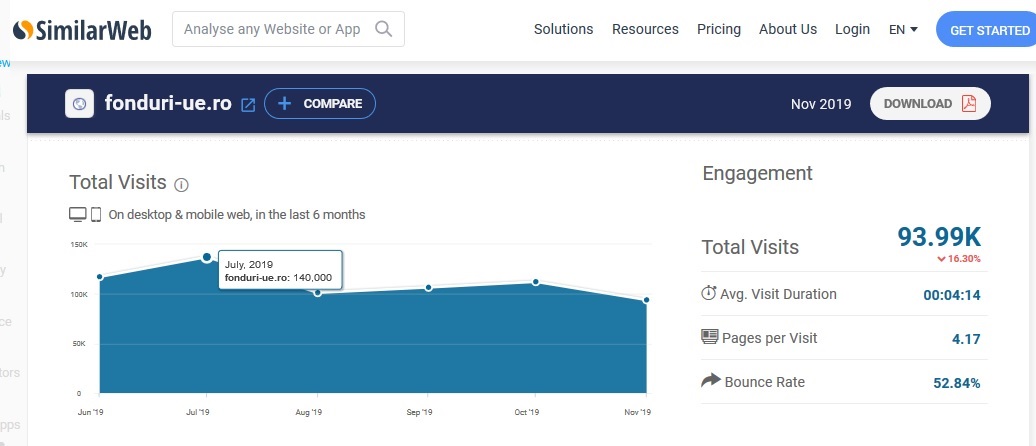Click the 00:04:14 visit duration value

(952, 295)
